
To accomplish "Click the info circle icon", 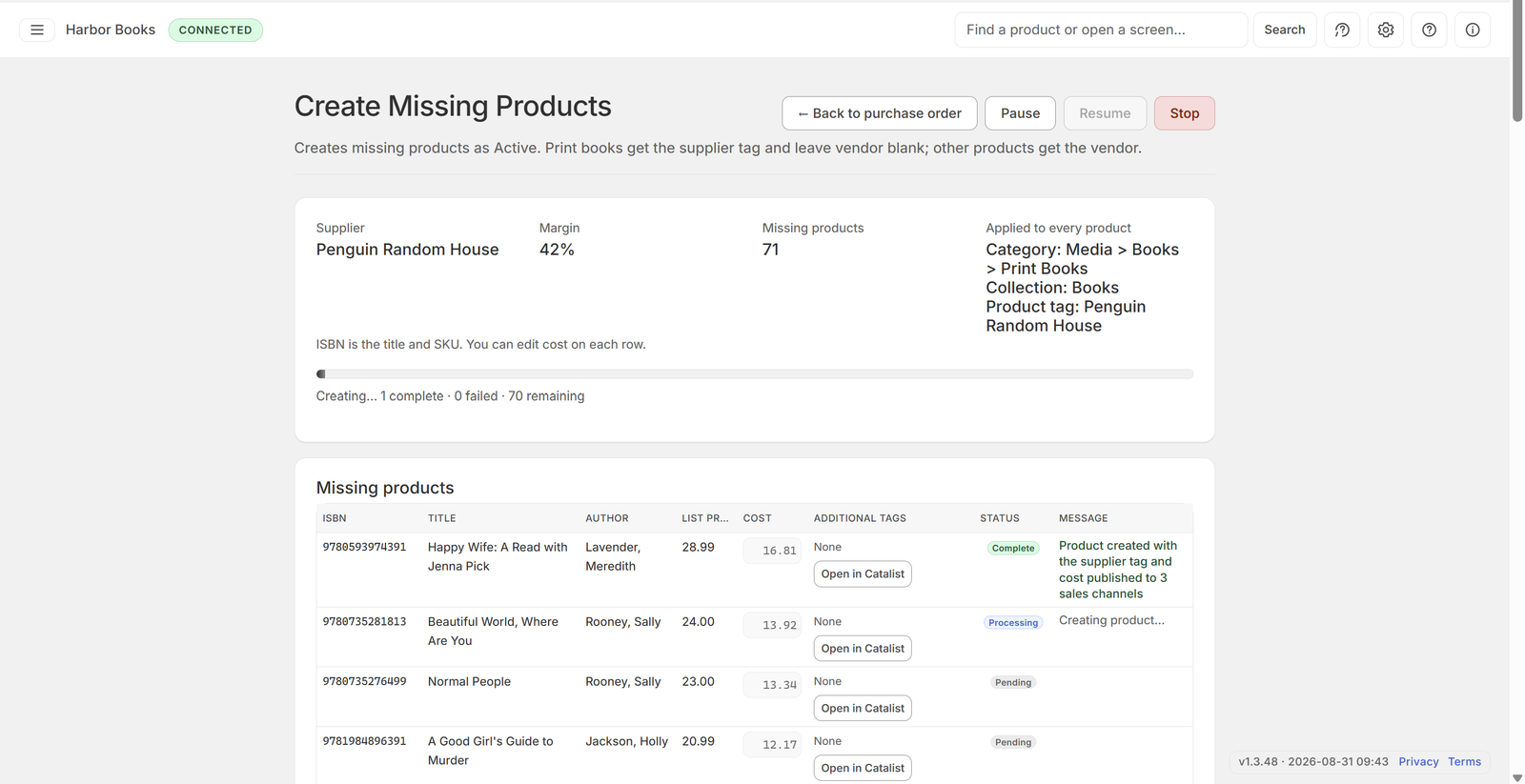I will (x=1473, y=30).
